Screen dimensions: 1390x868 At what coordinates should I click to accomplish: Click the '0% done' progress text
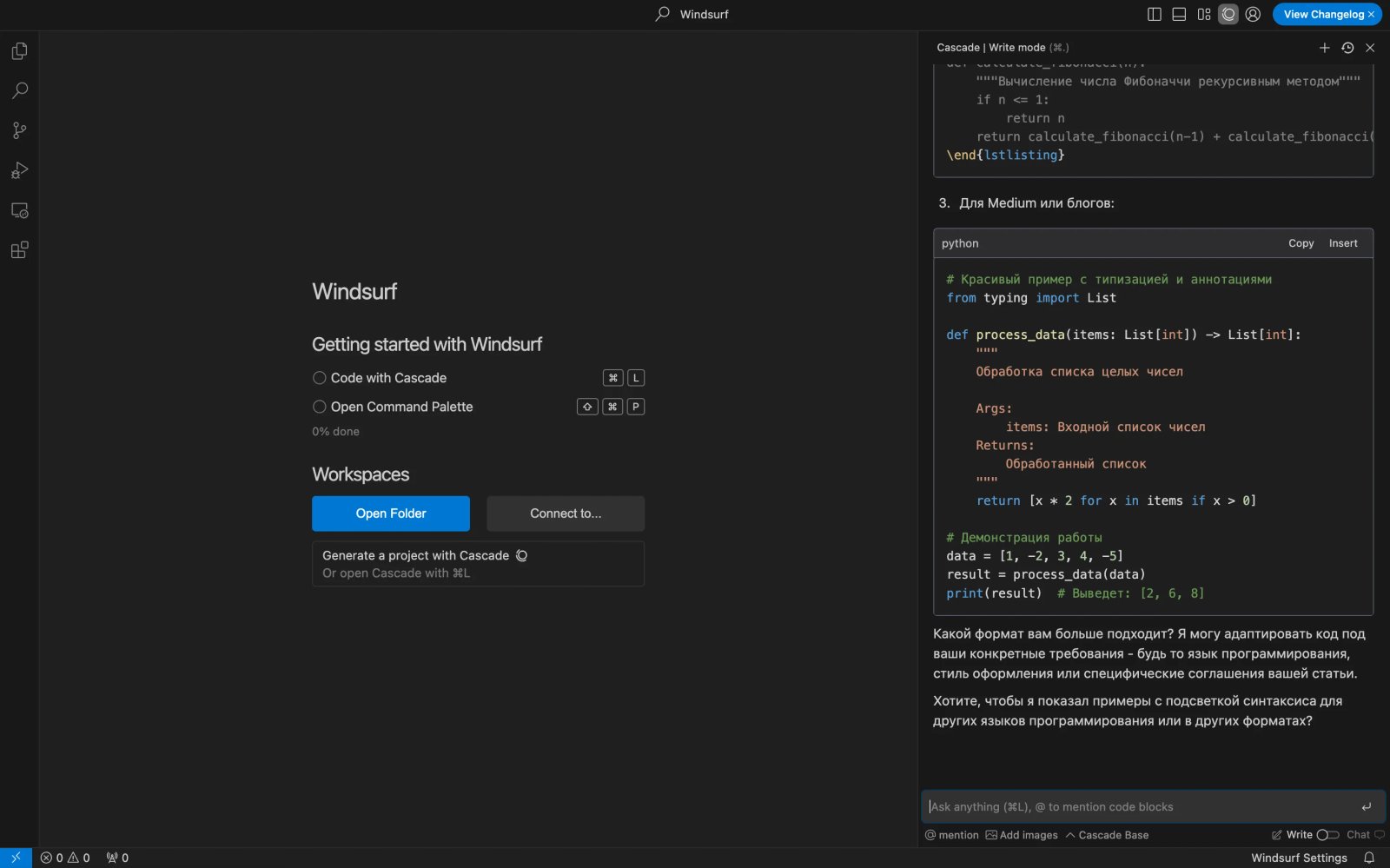pyautogui.click(x=335, y=432)
